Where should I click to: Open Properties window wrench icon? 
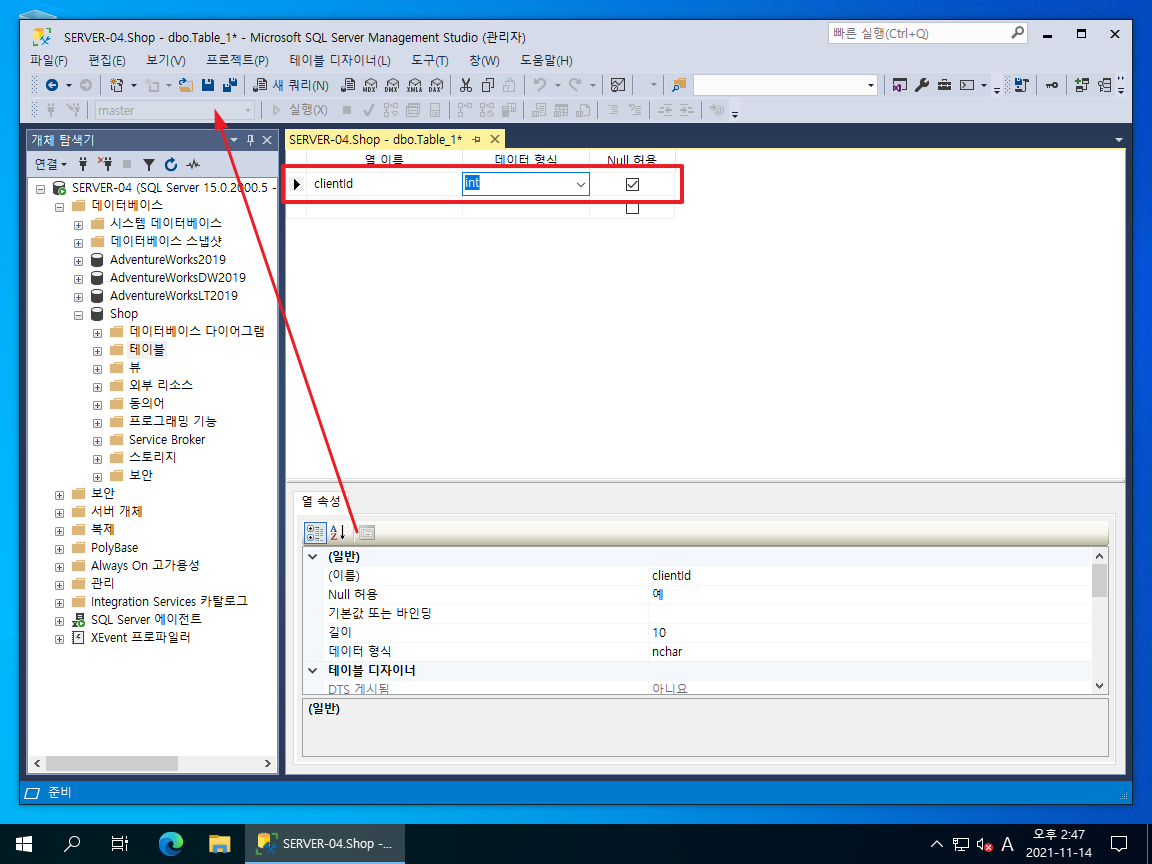[x=922, y=85]
